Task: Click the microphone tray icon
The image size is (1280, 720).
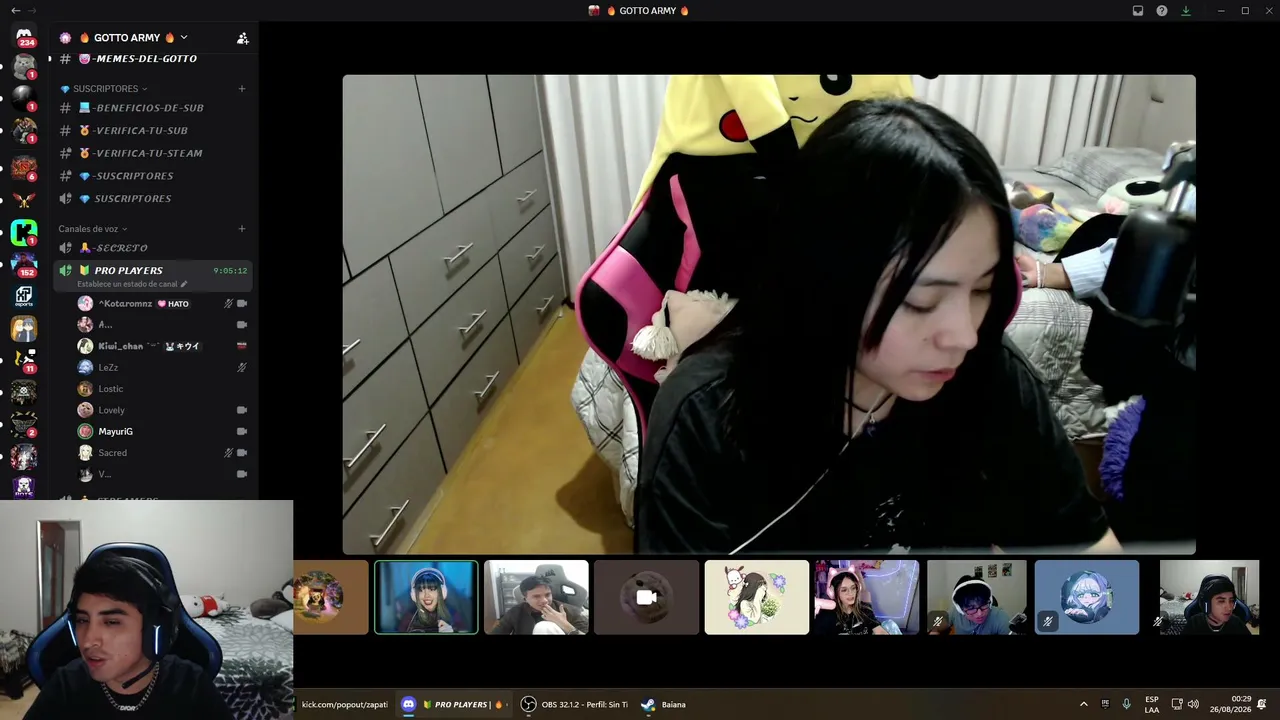Action: pos(1126,705)
